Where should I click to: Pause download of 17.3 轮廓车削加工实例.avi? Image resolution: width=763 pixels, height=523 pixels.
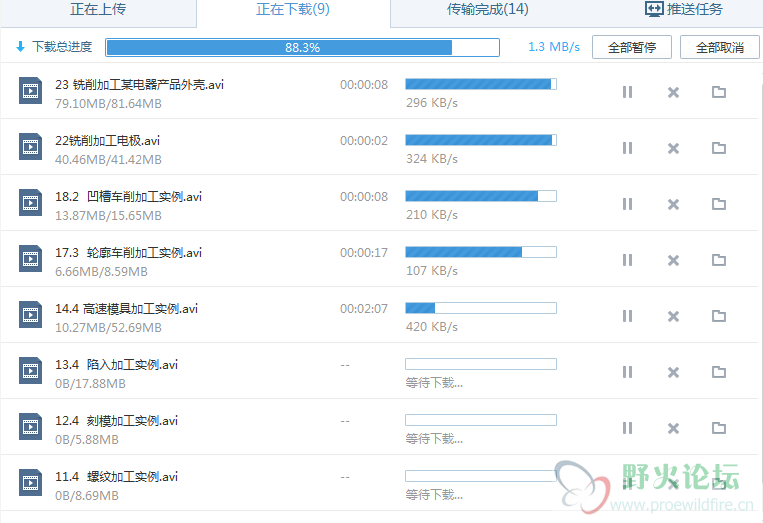click(x=627, y=260)
